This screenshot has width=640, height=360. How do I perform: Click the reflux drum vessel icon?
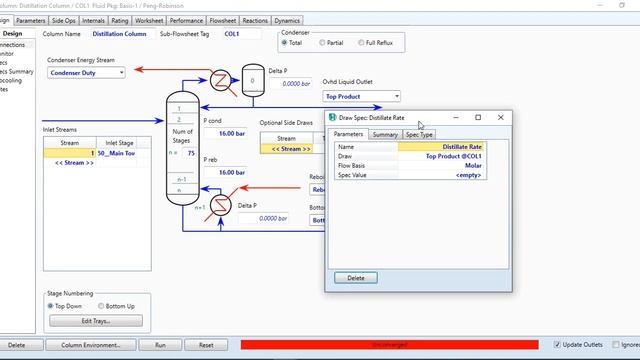(253, 80)
